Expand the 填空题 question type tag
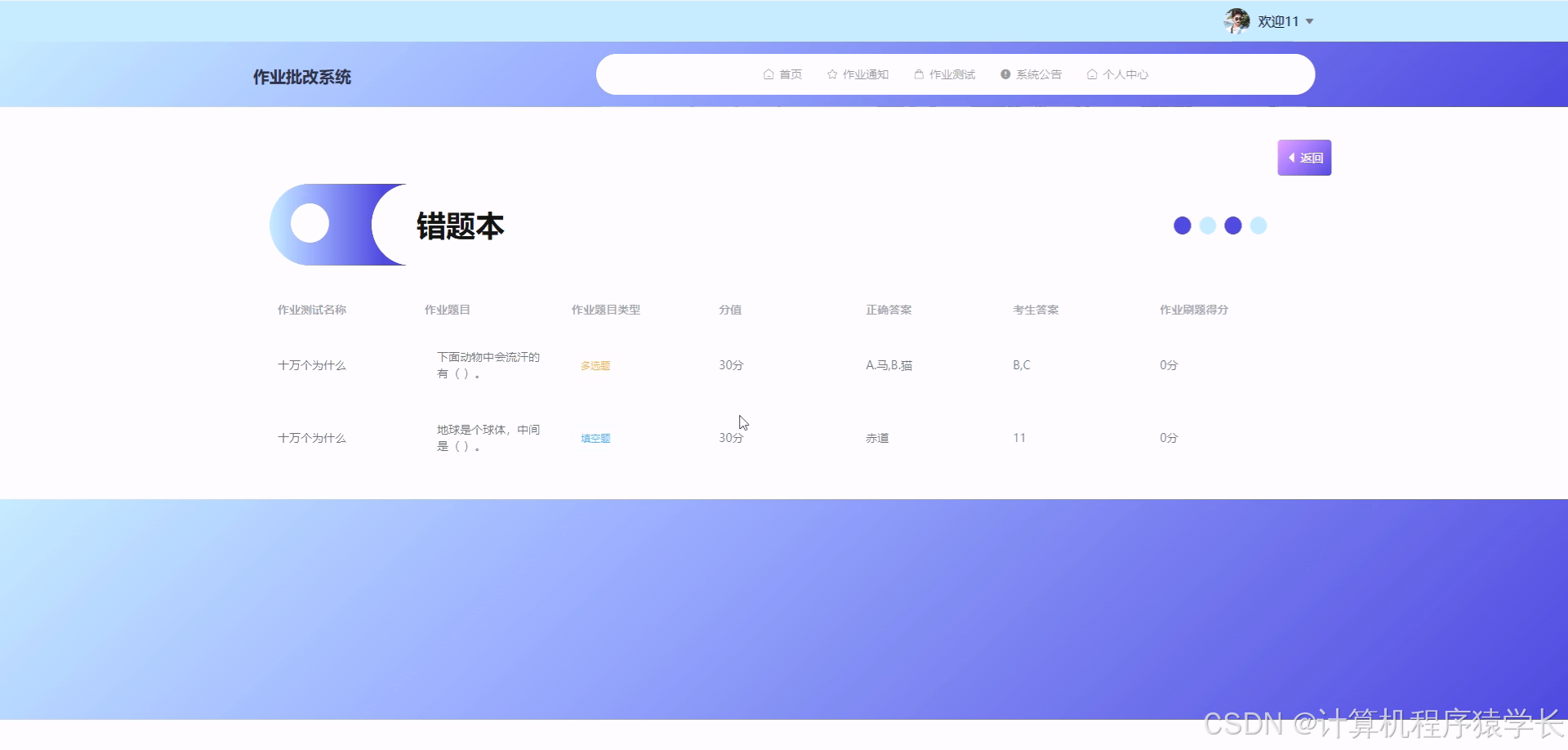 click(x=594, y=438)
